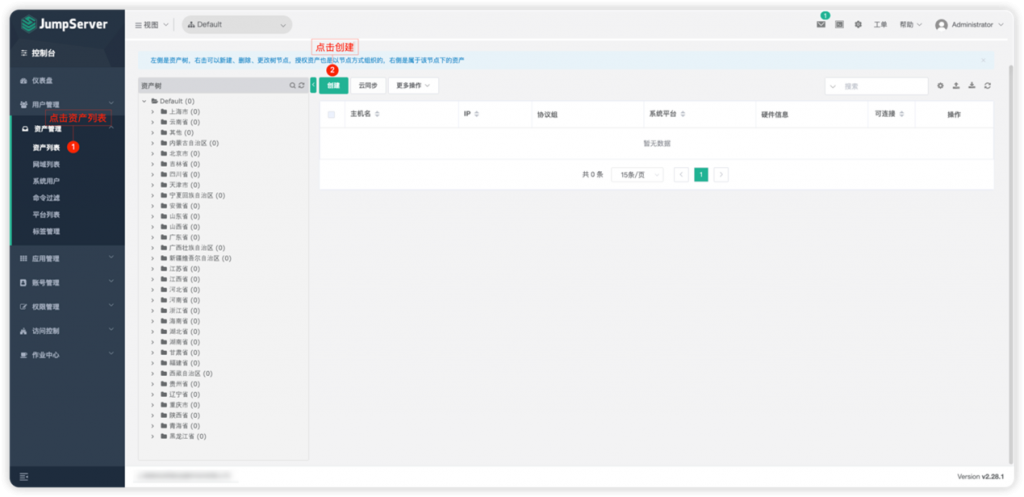
Task: Collapse the asset tree with green handle
Action: [x=313, y=86]
